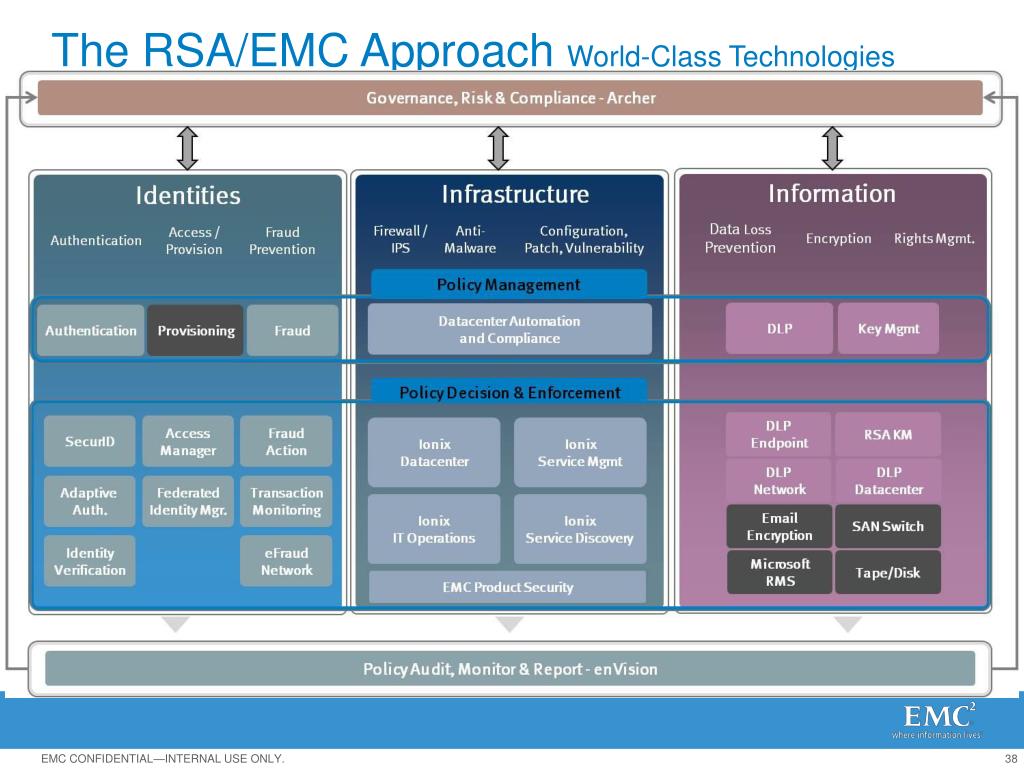Image resolution: width=1024 pixels, height=768 pixels.
Task: Click Configuration, Patch, Vulnerability subheading
Action: pyautogui.click(x=584, y=239)
